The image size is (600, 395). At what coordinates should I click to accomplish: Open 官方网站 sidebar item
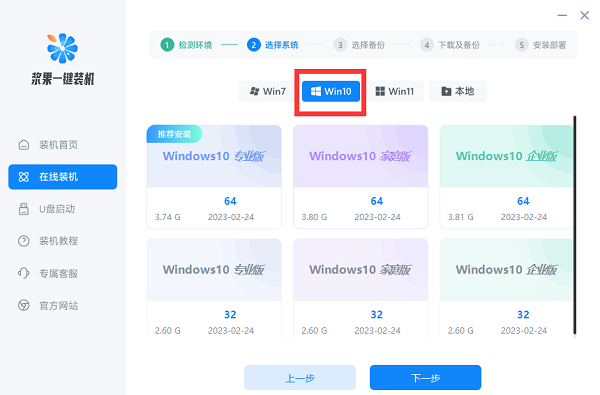point(63,305)
